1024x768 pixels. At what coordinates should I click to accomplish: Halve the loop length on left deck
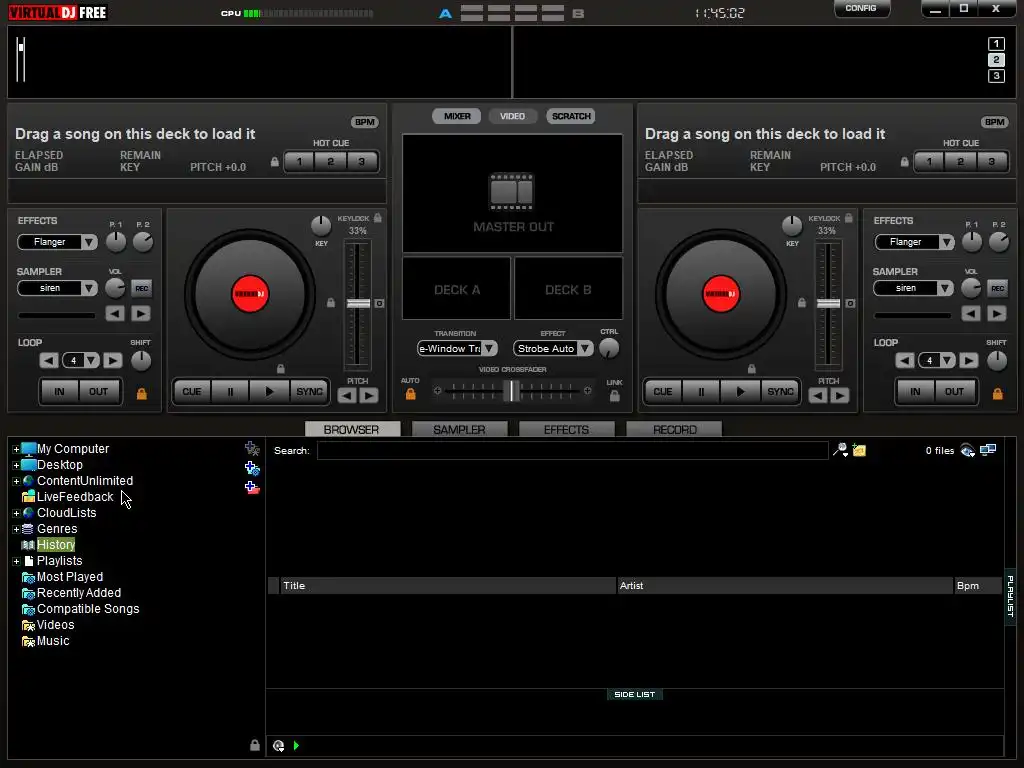pos(48,360)
